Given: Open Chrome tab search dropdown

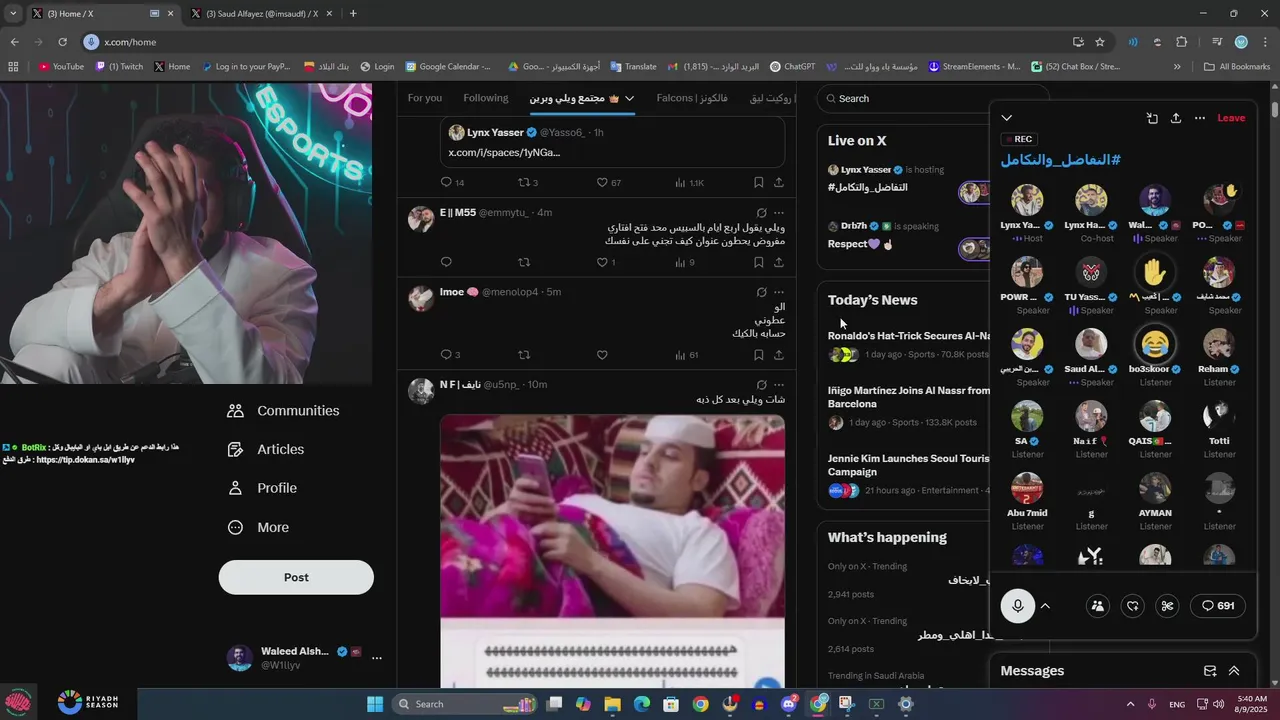Looking at the screenshot, I should click(x=13, y=14).
